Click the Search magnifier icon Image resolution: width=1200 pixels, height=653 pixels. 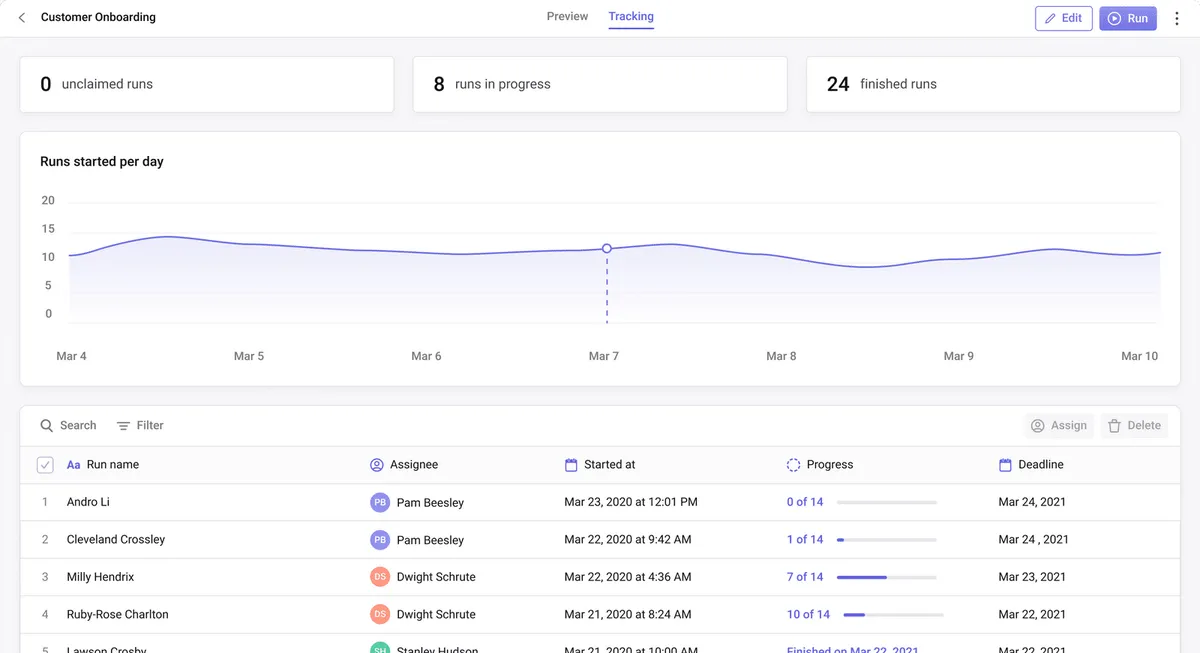tap(47, 426)
